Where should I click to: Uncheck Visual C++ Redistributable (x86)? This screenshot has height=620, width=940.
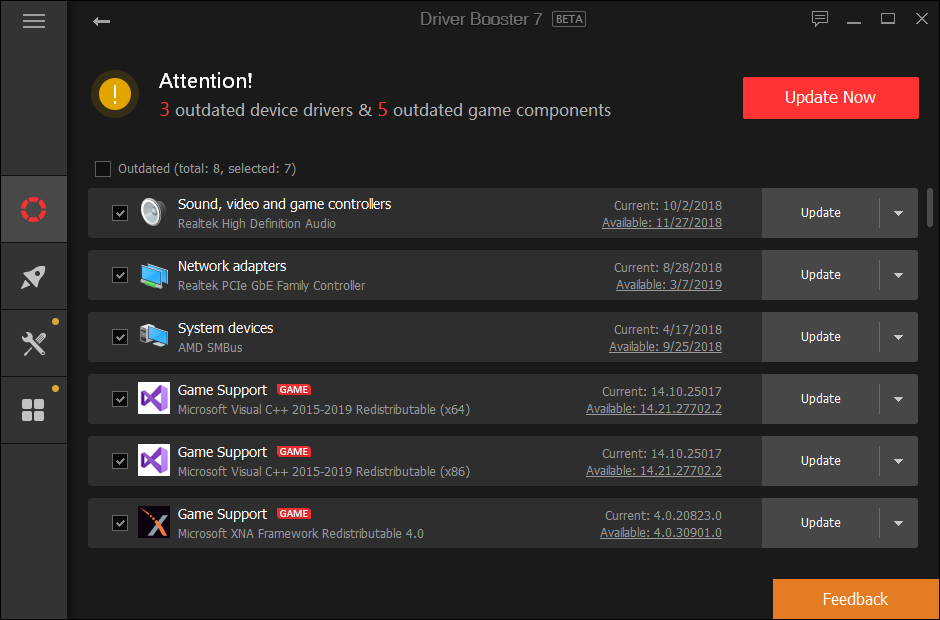coord(120,461)
